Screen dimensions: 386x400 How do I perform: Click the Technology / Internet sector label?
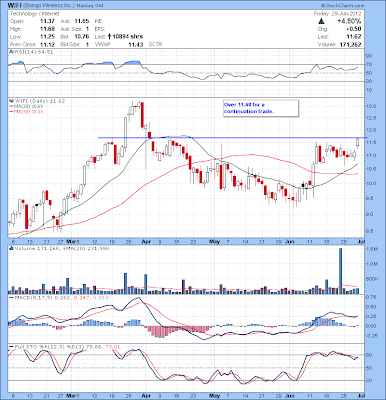(35, 14)
